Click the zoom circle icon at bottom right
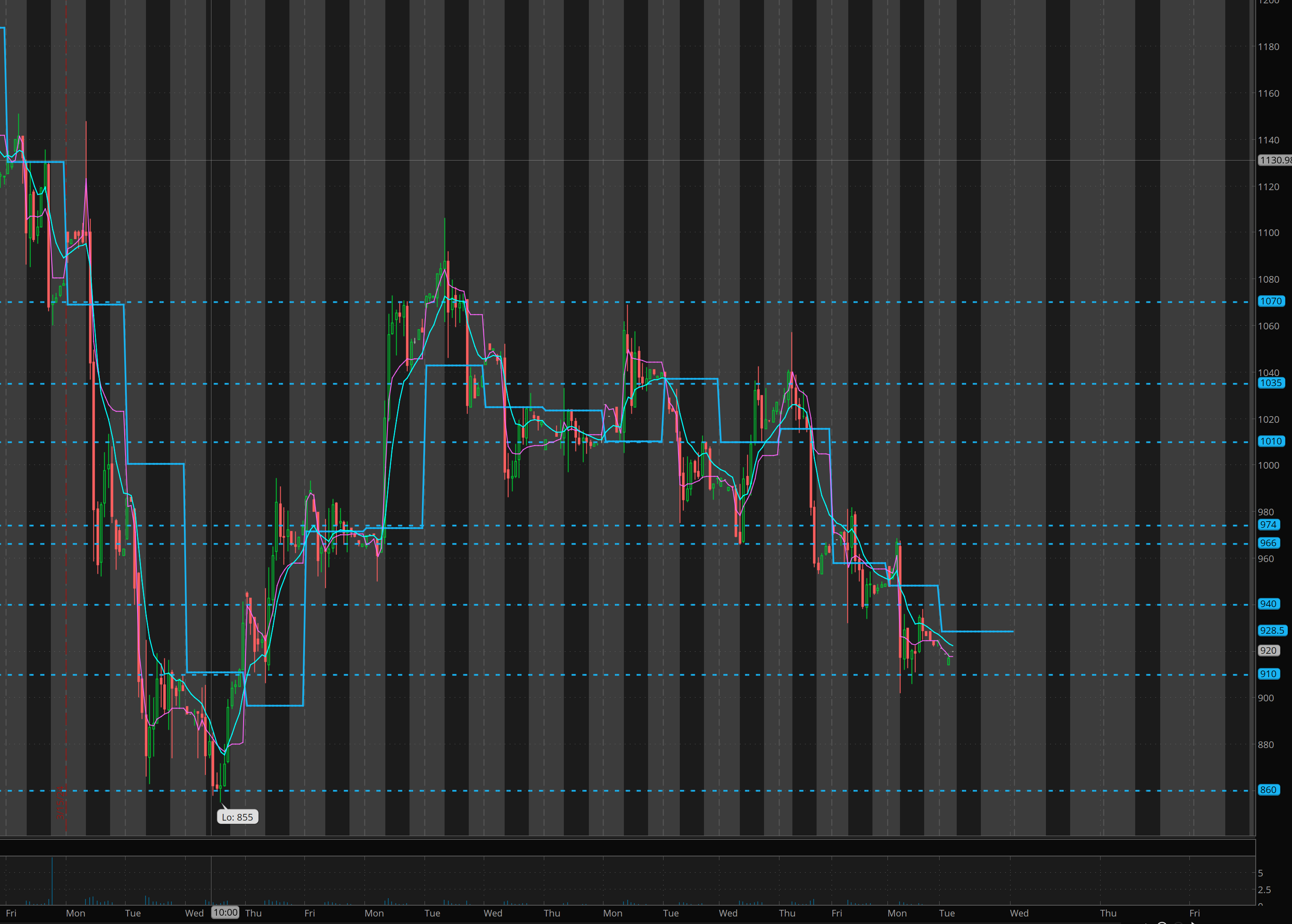Viewport: 1292px width, 924px height. 1162,922
